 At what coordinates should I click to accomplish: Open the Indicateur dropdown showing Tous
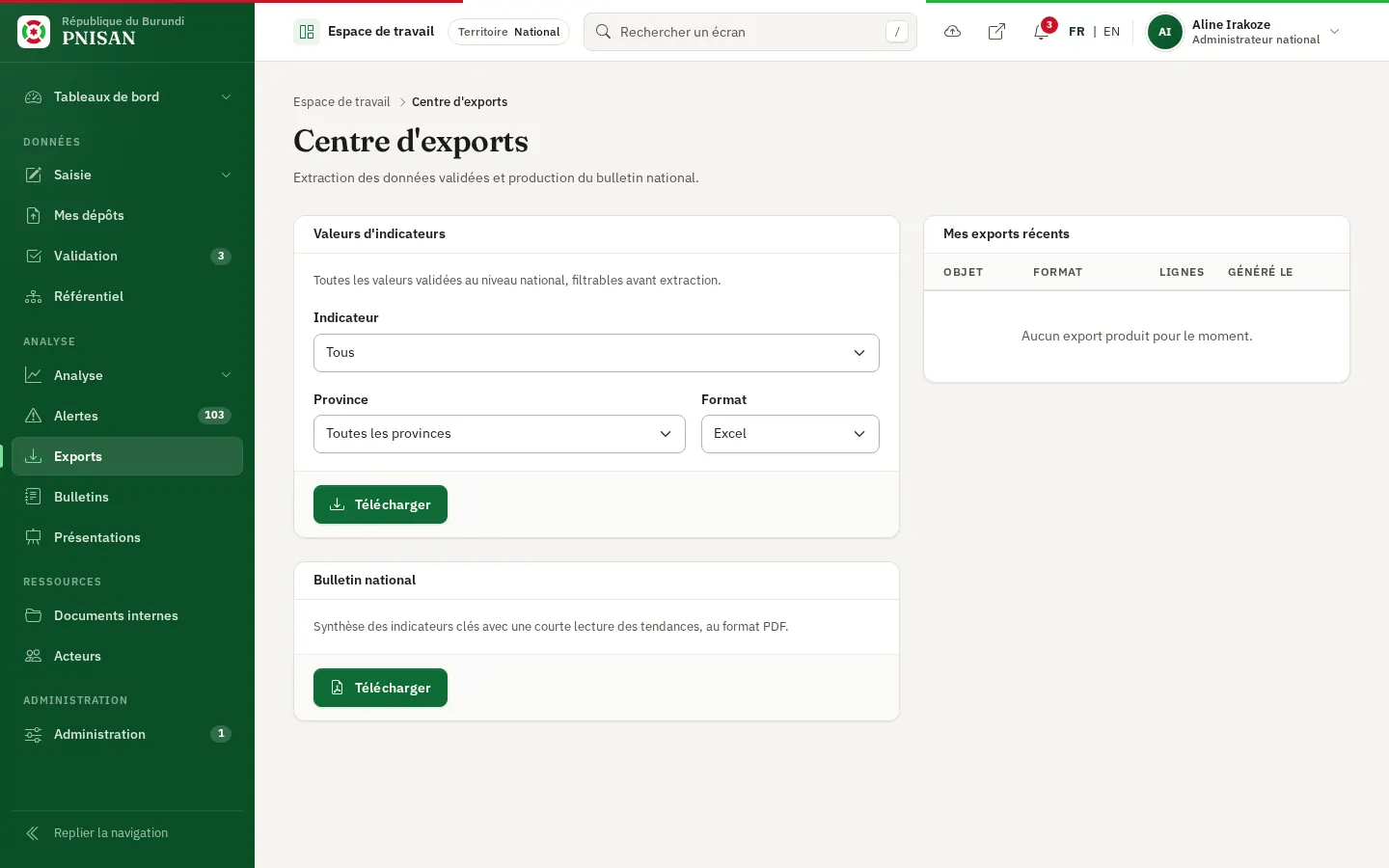click(x=596, y=353)
